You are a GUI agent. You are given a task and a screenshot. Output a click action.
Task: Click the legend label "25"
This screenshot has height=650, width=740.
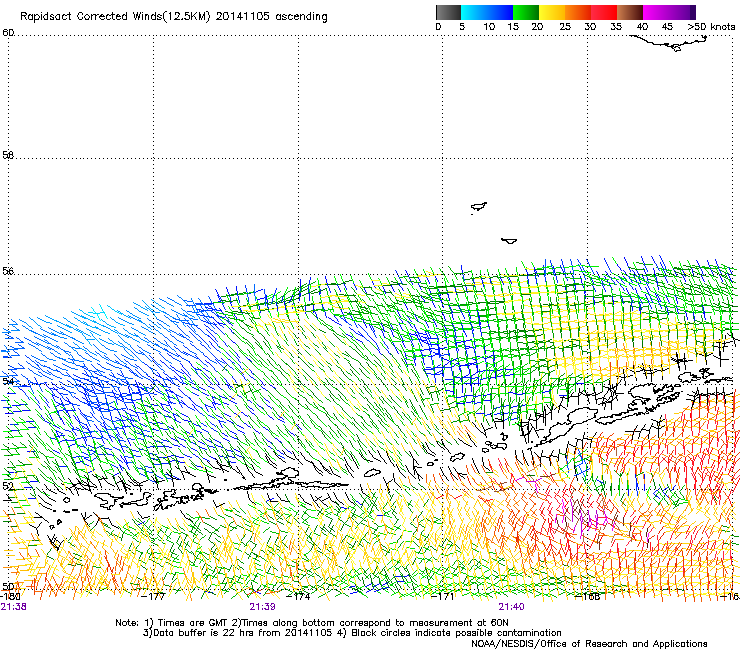pos(565,27)
